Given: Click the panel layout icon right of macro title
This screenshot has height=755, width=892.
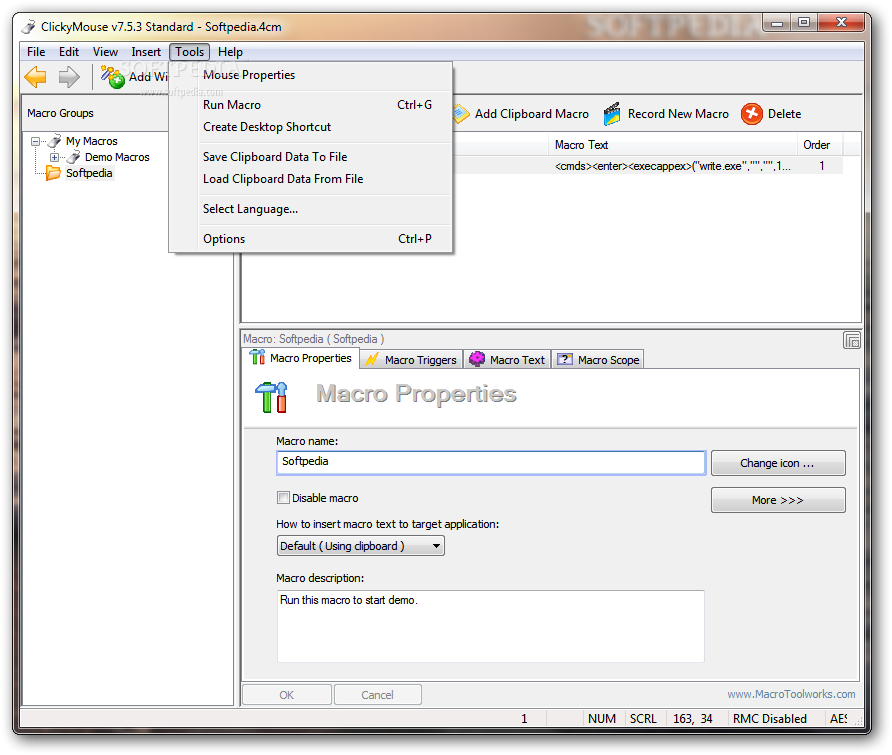Looking at the screenshot, I should (x=852, y=340).
